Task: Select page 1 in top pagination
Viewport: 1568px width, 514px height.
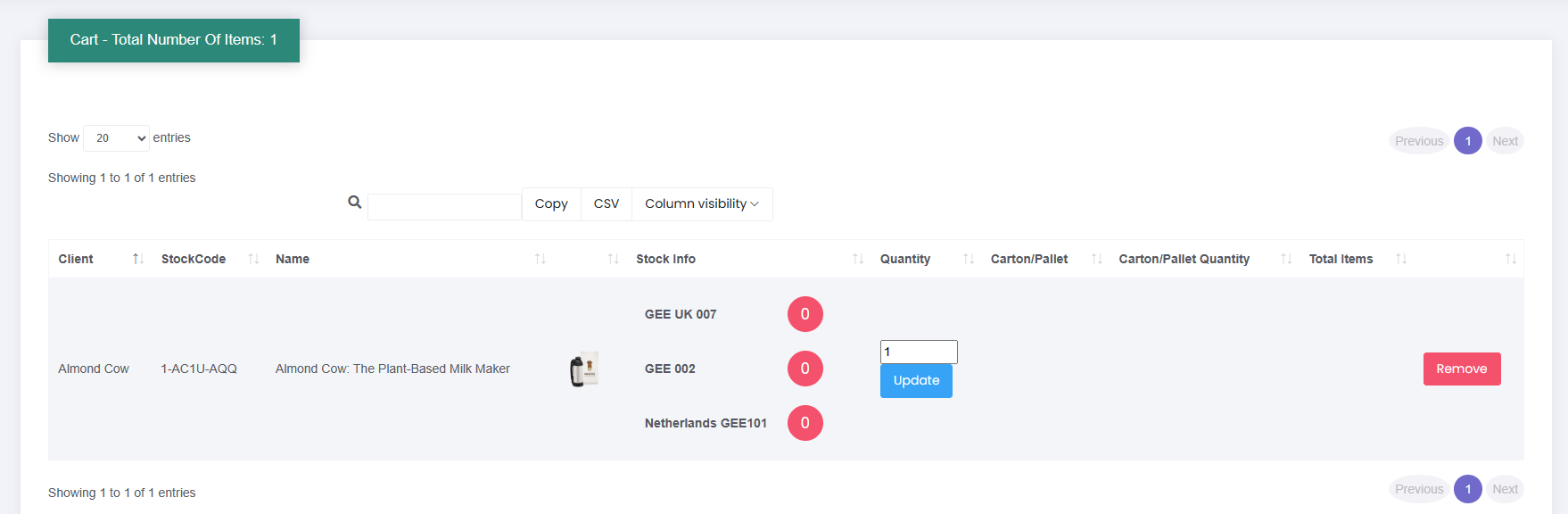Action: click(1468, 141)
